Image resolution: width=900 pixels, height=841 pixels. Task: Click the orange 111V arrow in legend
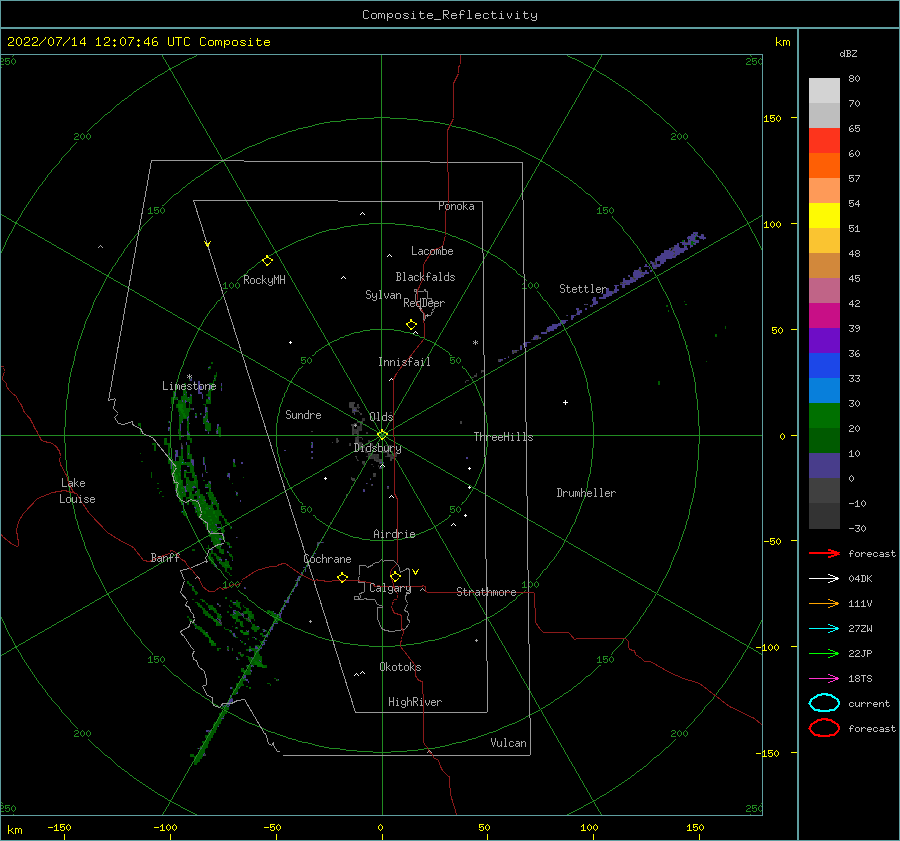(x=824, y=603)
